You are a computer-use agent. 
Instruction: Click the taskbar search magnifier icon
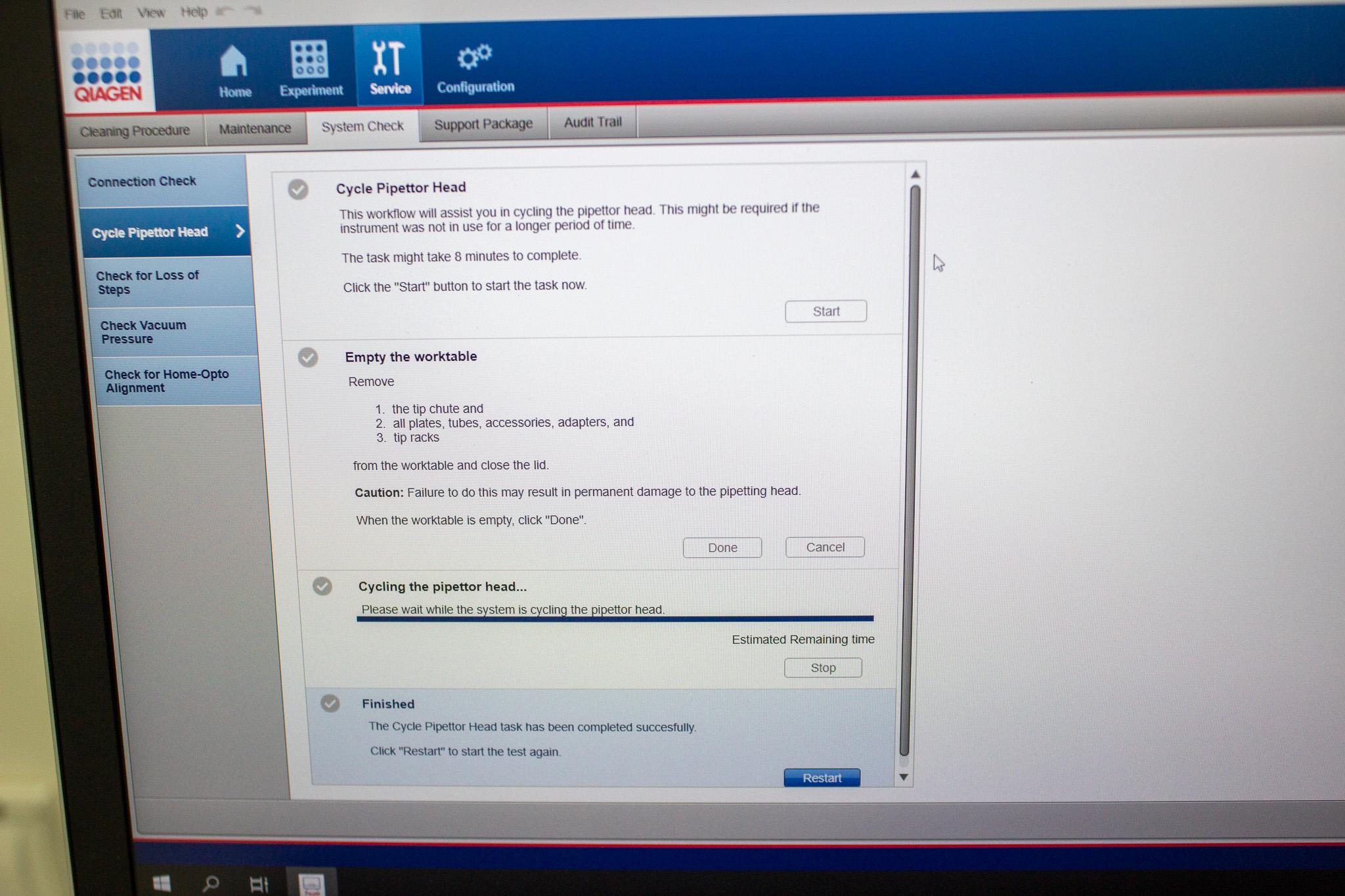[x=211, y=884]
